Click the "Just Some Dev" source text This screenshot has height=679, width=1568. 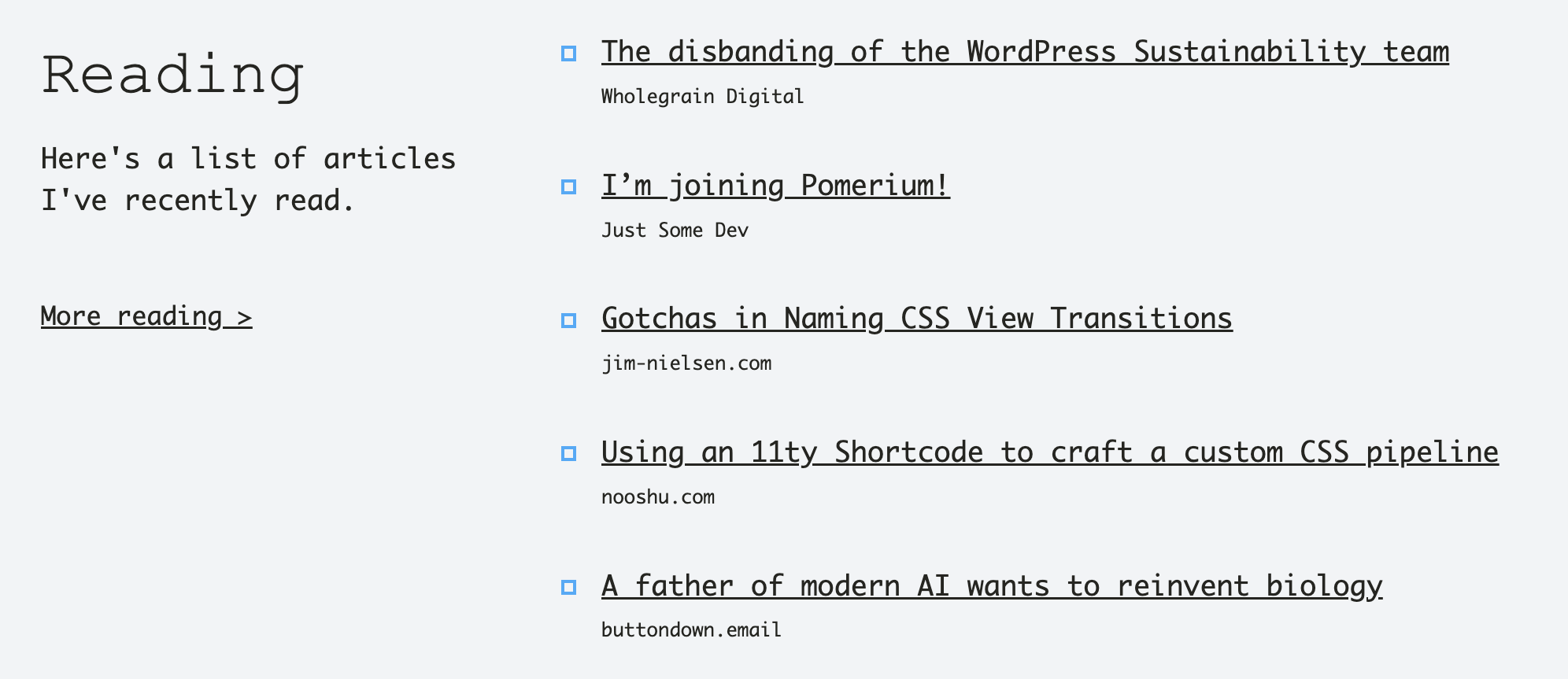[675, 231]
